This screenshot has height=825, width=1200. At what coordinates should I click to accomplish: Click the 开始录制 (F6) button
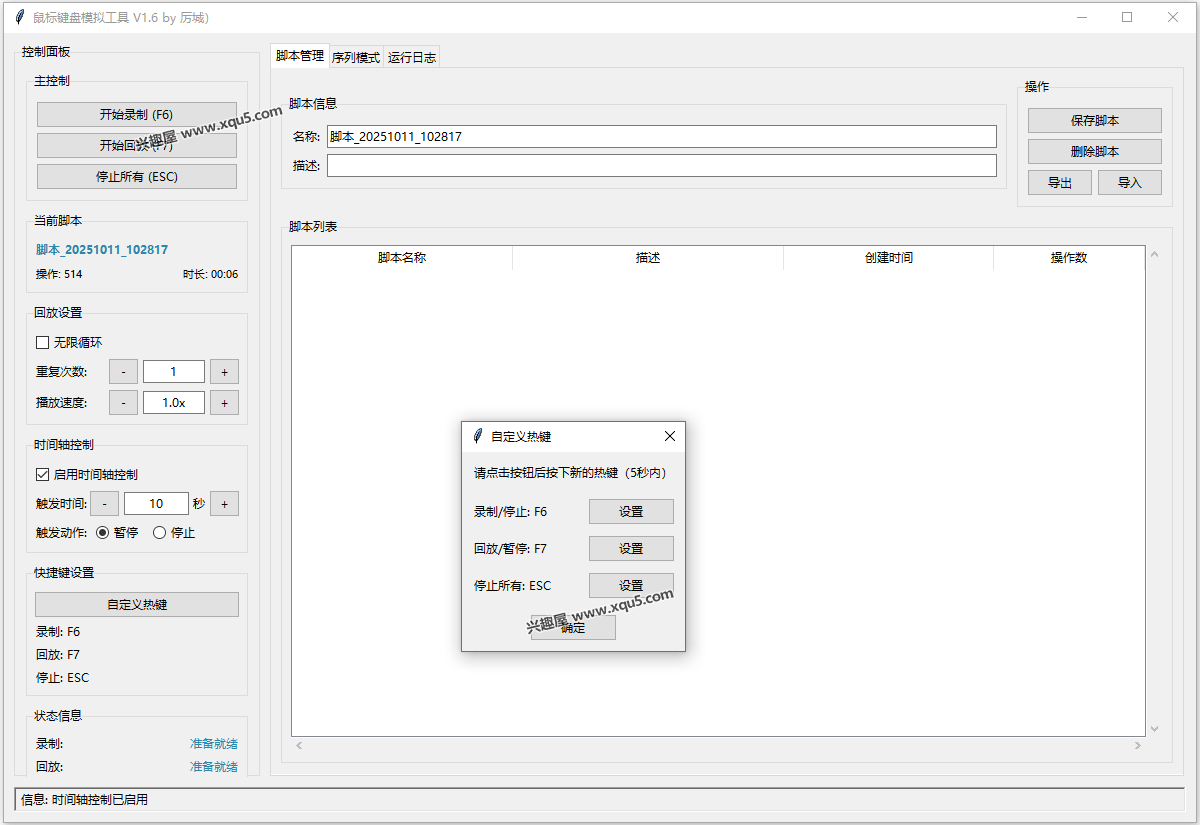click(137, 114)
